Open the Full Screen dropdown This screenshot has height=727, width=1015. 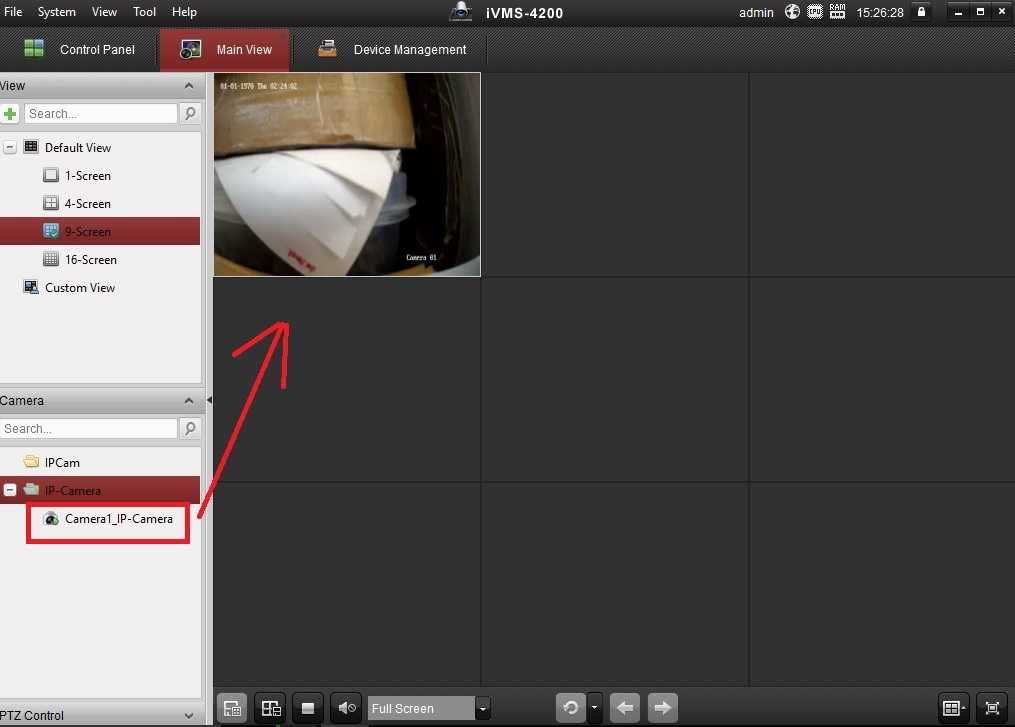pos(483,708)
